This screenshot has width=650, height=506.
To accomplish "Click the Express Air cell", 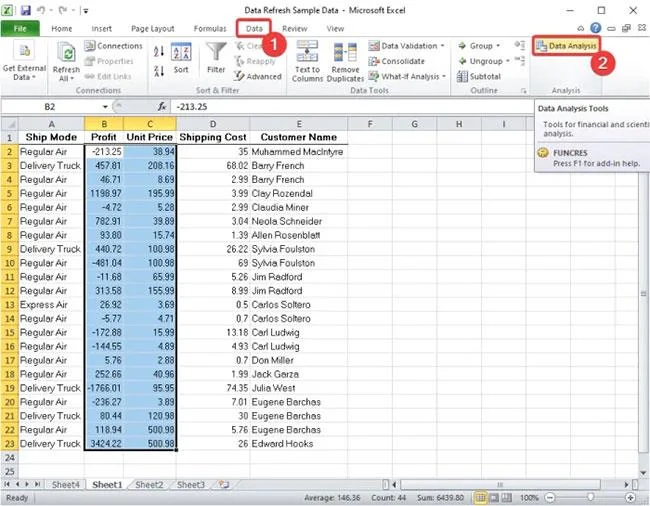I will pos(51,305).
